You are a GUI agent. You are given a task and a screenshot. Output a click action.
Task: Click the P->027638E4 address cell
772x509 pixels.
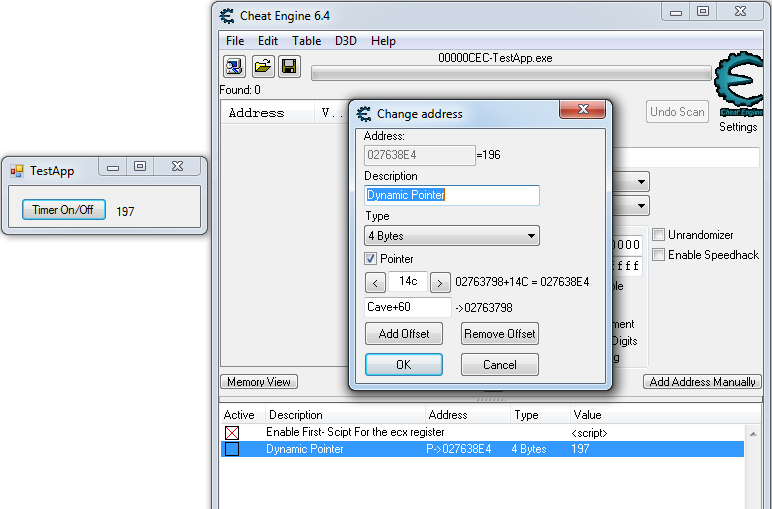[459, 449]
